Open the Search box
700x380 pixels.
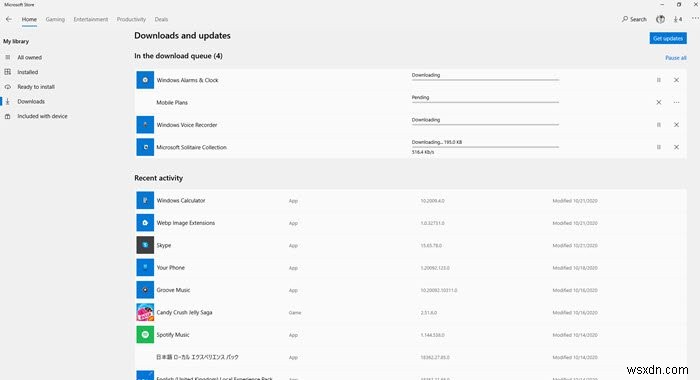tap(634, 19)
